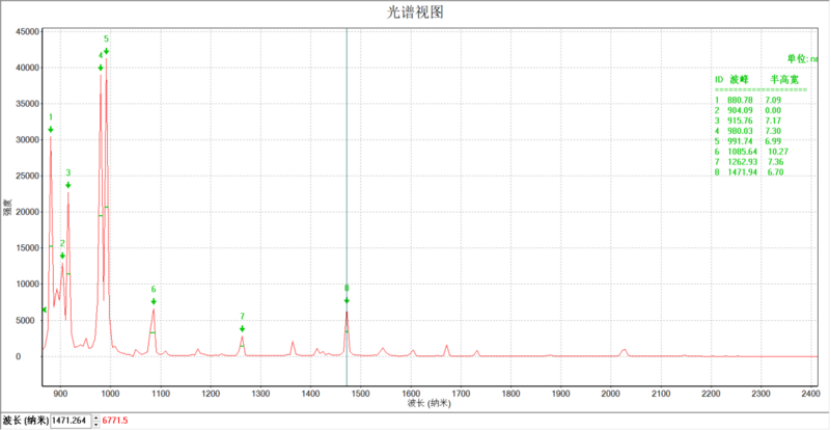
Task: Click the peak table row 880.78
Action: click(748, 100)
